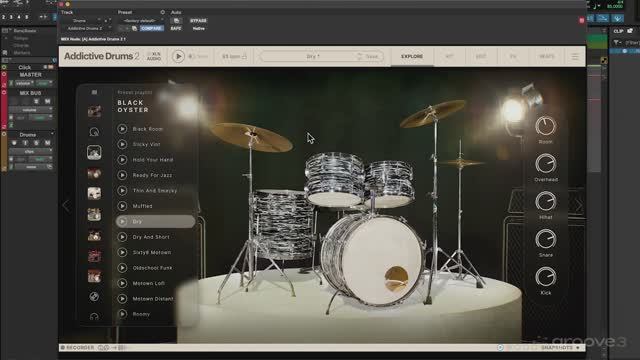Switch to the EDIT tab
The image size is (640, 360).
coord(481,56)
